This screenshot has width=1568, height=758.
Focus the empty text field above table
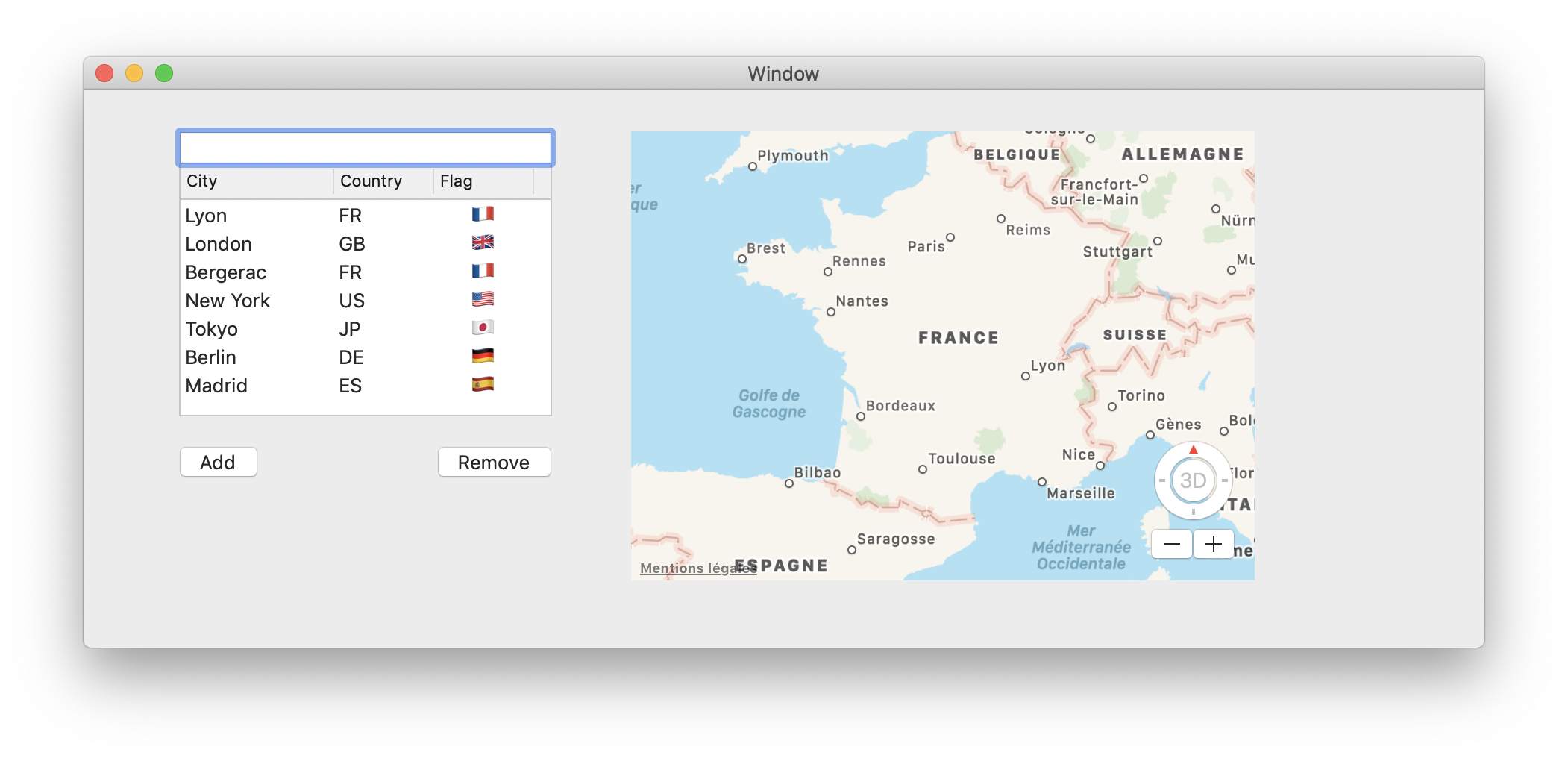(x=366, y=148)
